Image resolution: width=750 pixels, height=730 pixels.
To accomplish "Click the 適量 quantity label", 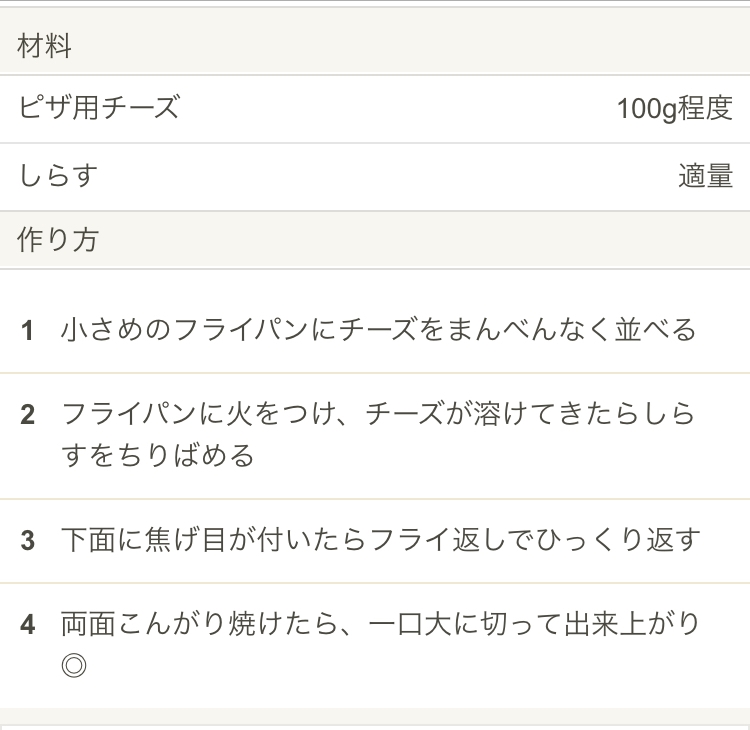I will pos(706,176).
